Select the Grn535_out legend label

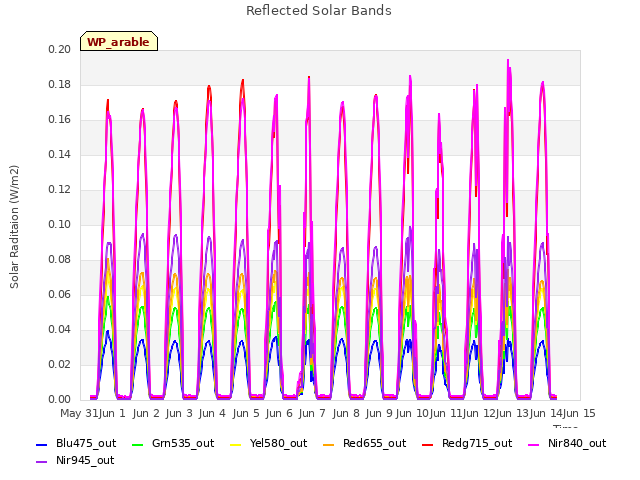coord(183,443)
